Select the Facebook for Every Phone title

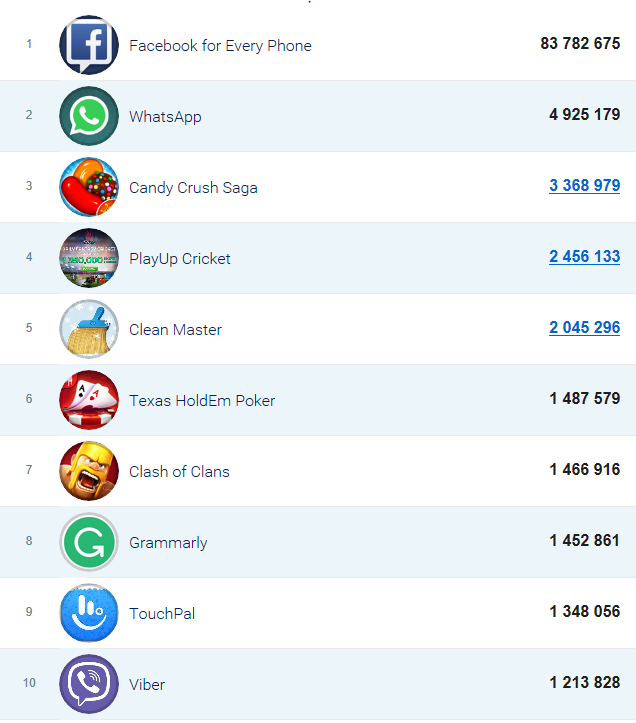click(220, 46)
